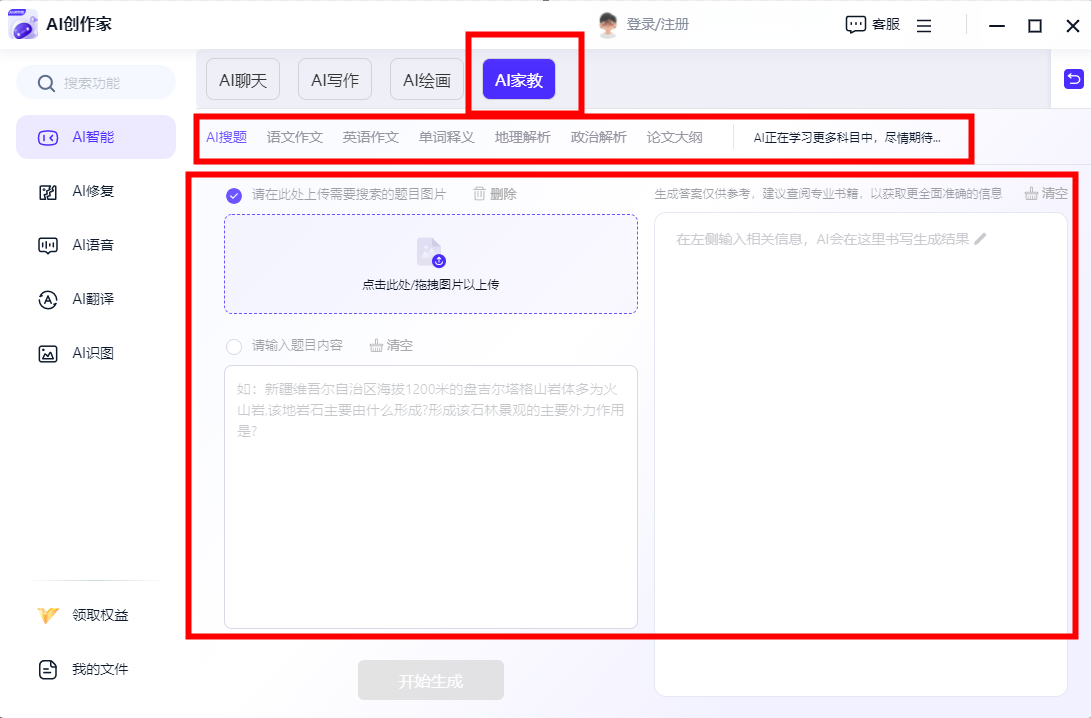Viewport: 1091px width, 718px height.
Task: Select the 请输入题目内容 radio option
Action: tap(234, 346)
